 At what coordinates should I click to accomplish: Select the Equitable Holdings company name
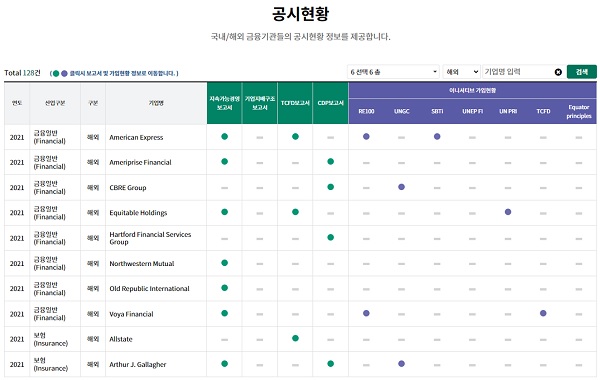coord(138,213)
